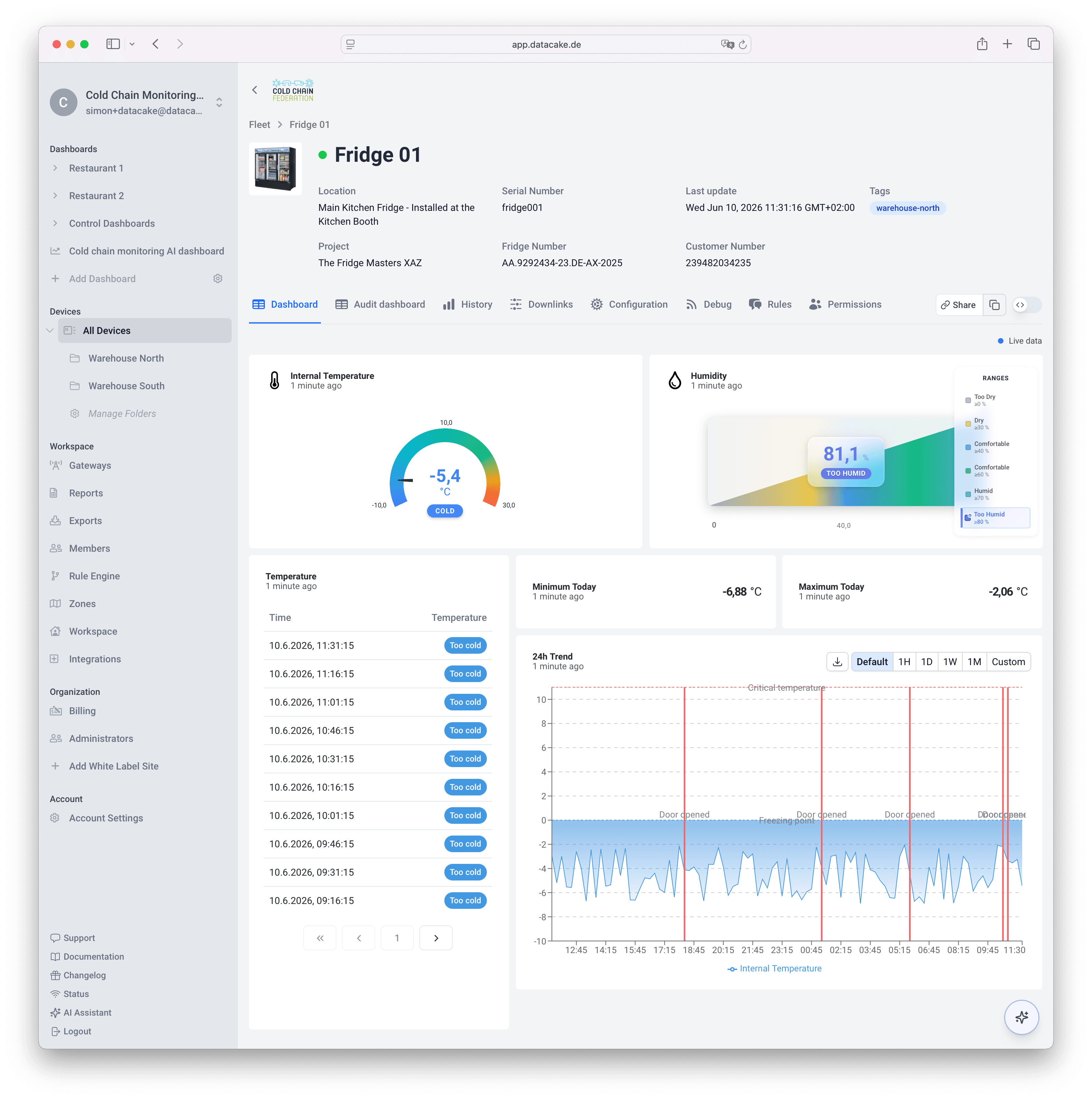Viewport: 1092px width, 1100px height.
Task: Switch to the Audit dashboard tab
Action: pyautogui.click(x=380, y=305)
